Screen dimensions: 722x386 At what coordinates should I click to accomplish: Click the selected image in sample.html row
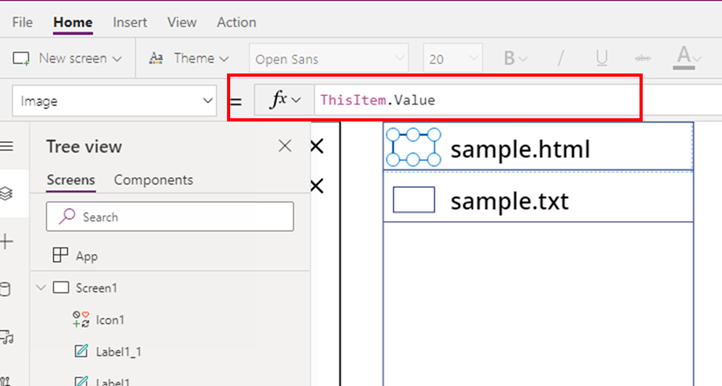(x=413, y=147)
